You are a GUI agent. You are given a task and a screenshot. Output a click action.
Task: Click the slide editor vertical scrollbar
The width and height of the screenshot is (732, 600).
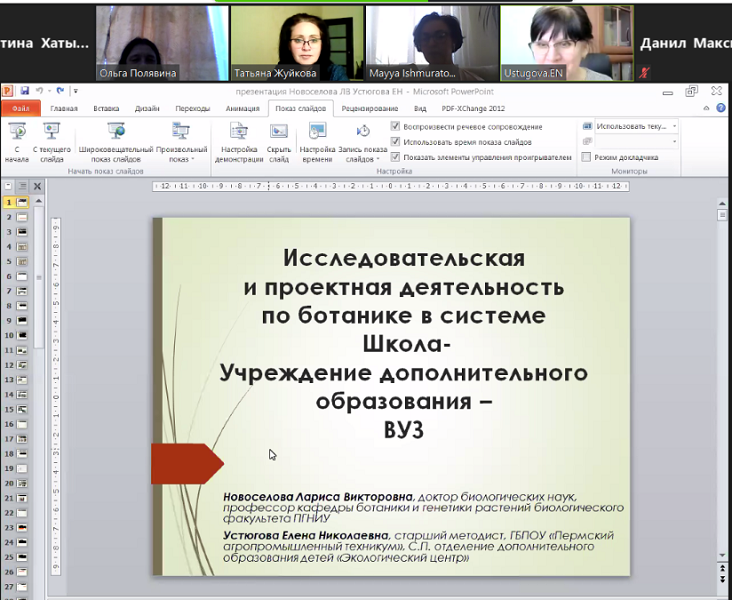(x=722, y=390)
